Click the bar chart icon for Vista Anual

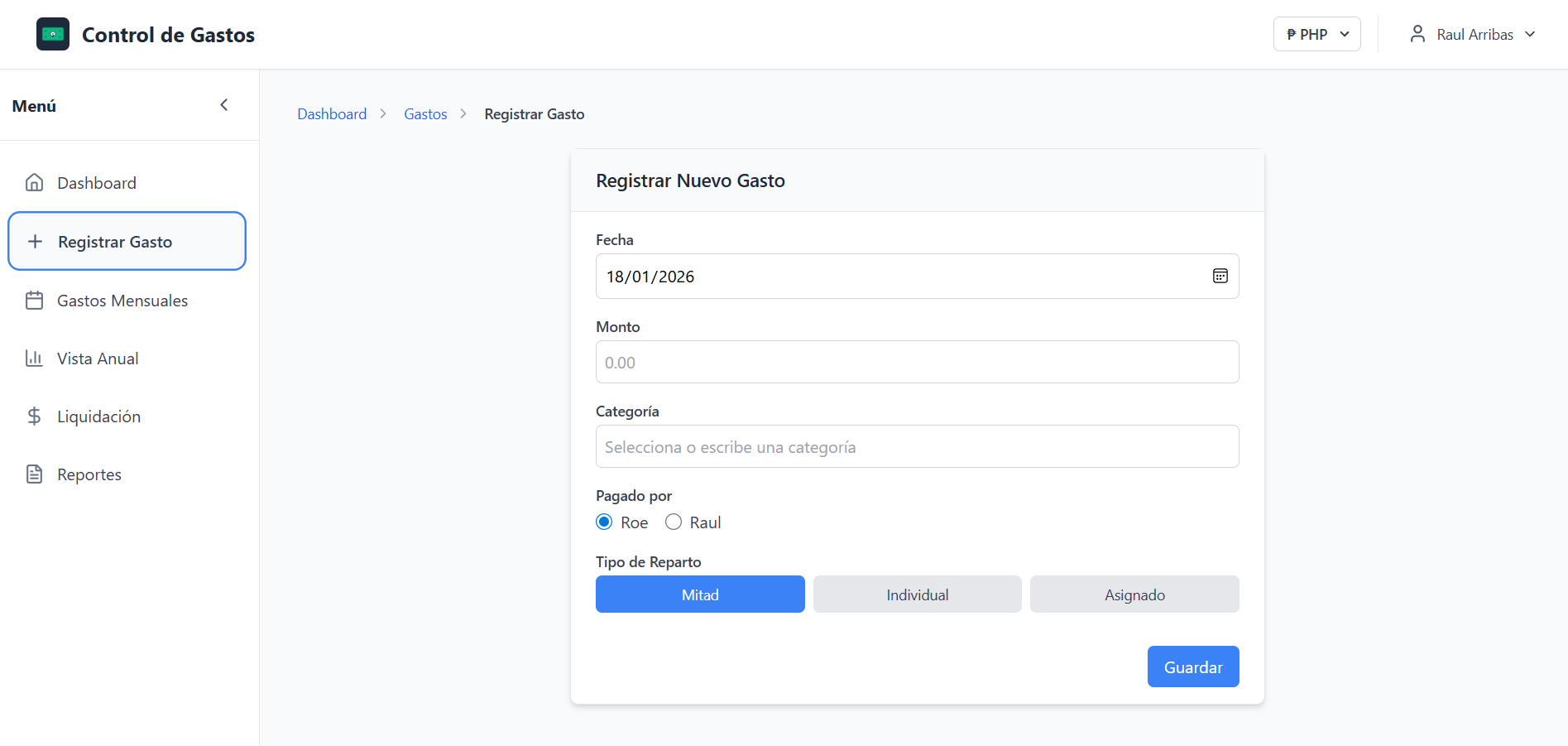[x=34, y=358]
